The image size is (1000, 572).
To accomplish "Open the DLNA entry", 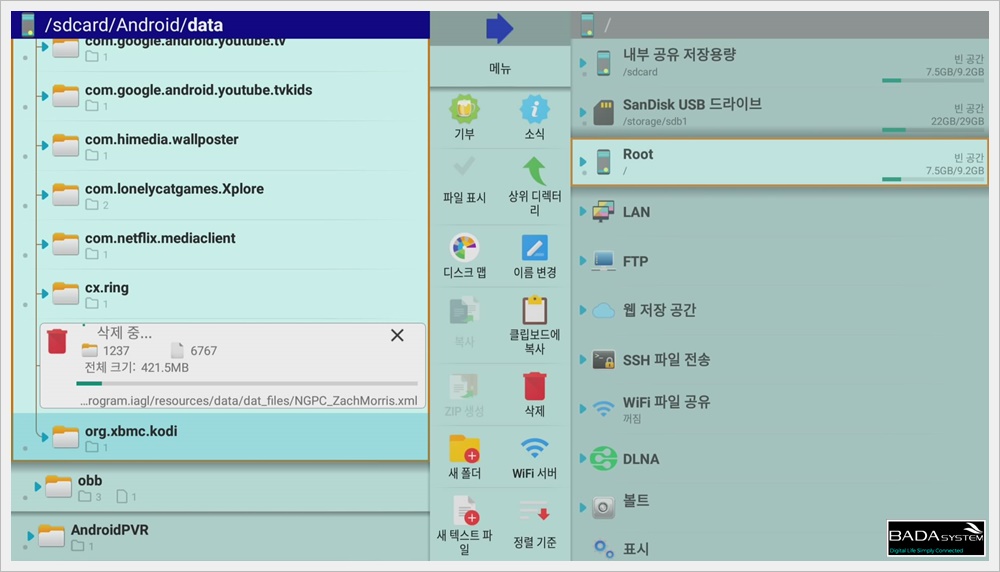I will click(x=779, y=458).
